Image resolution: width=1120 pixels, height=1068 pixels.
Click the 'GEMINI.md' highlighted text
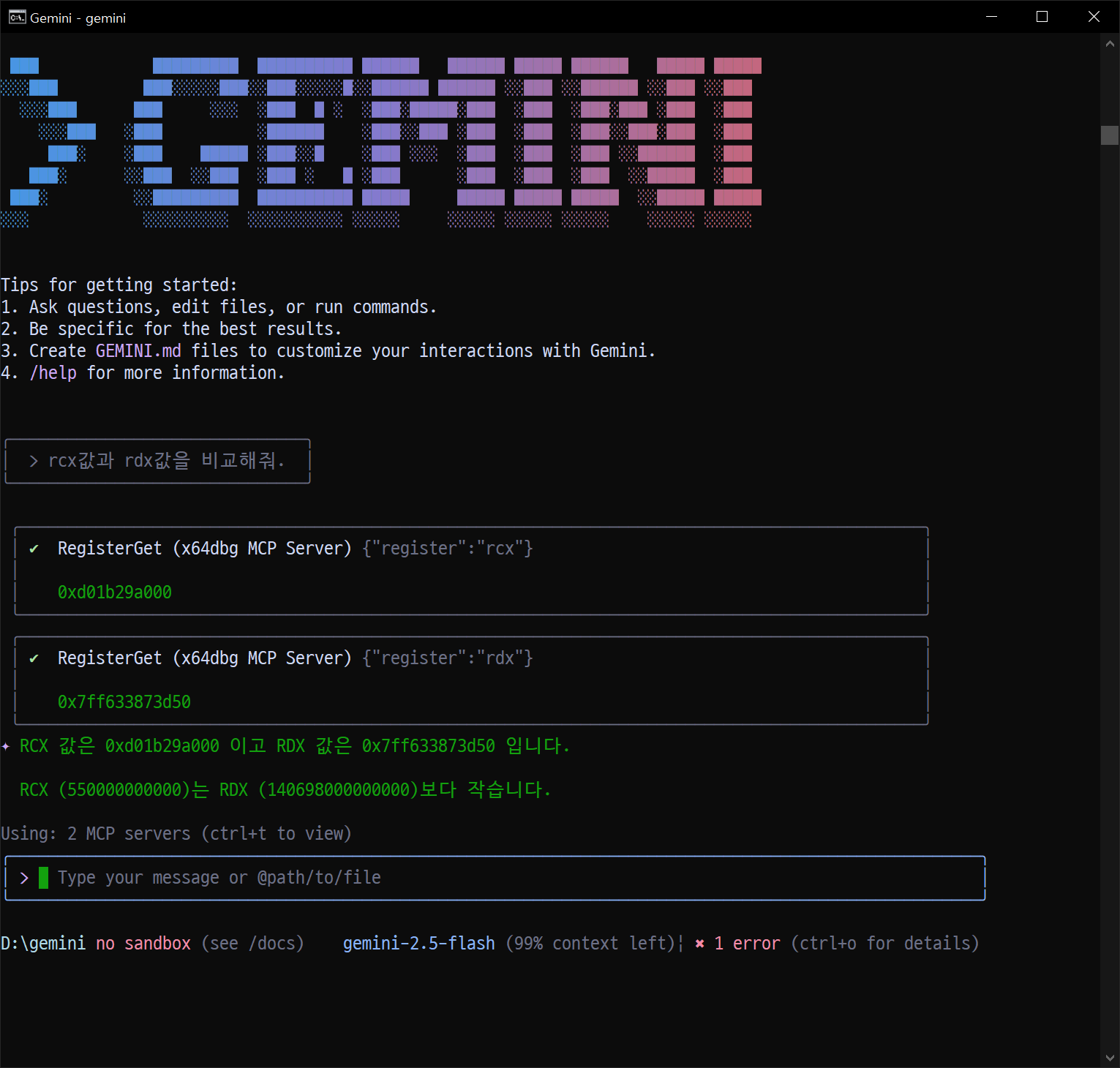[138, 351]
